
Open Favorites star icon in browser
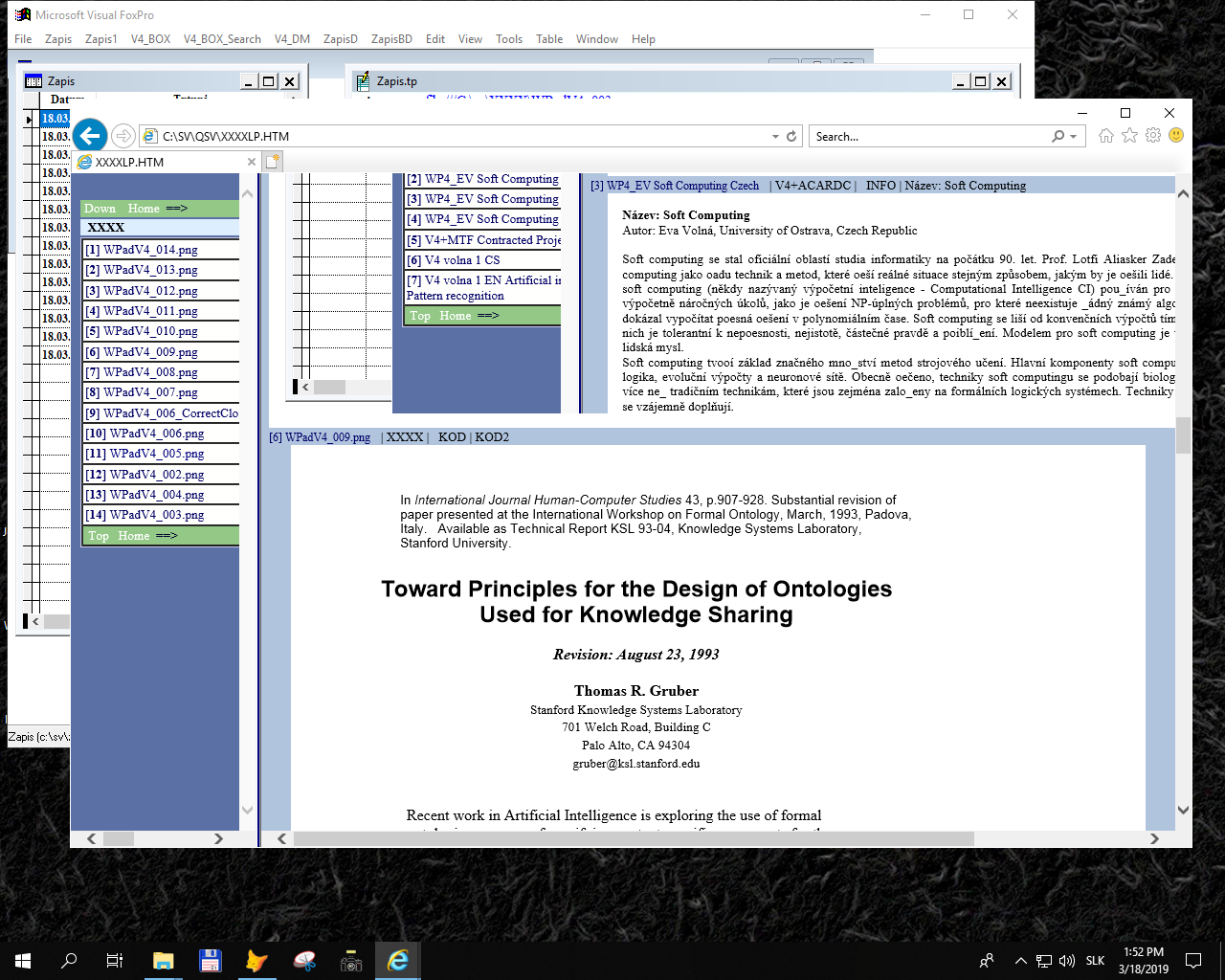click(x=1129, y=136)
